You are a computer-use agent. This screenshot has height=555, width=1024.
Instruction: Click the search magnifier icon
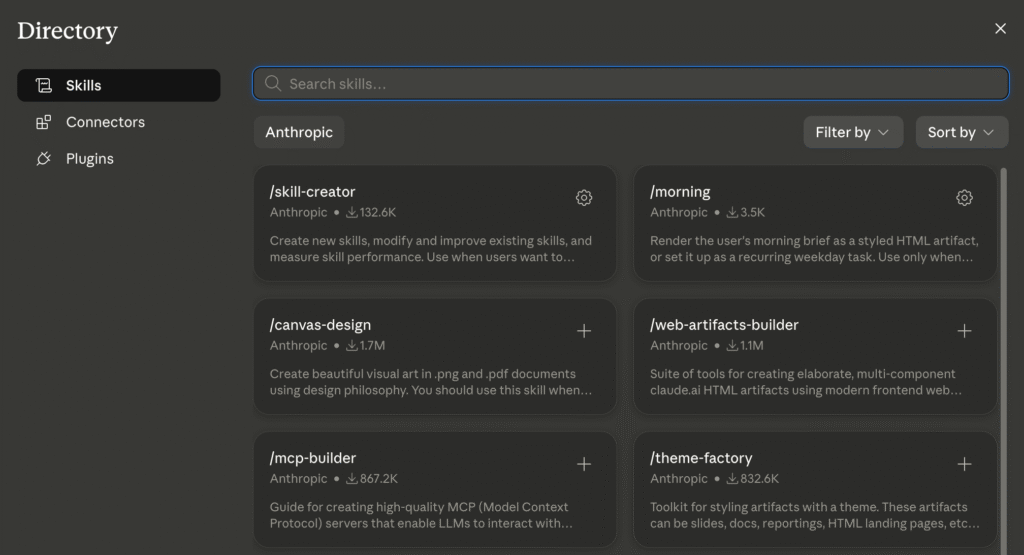pyautogui.click(x=273, y=84)
